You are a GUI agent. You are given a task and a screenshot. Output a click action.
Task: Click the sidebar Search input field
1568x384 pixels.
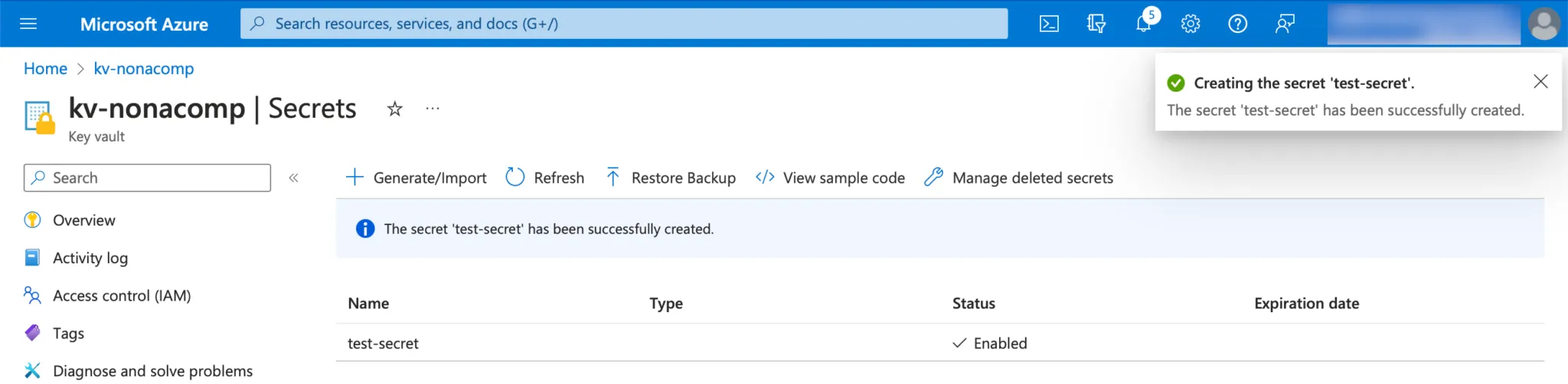pos(153,177)
